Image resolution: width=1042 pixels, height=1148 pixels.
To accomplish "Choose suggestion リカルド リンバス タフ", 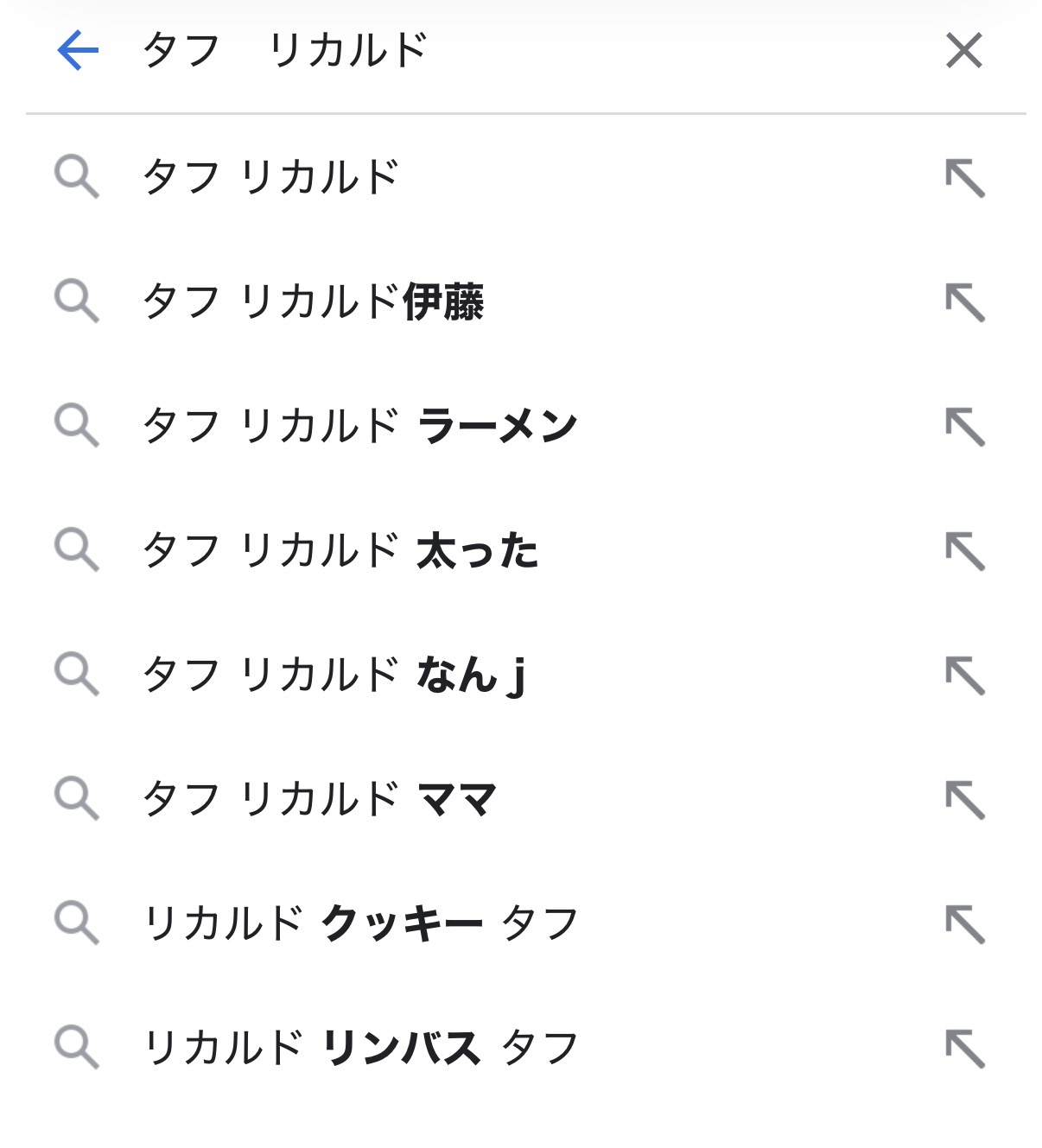I will pyautogui.click(x=361, y=1048).
